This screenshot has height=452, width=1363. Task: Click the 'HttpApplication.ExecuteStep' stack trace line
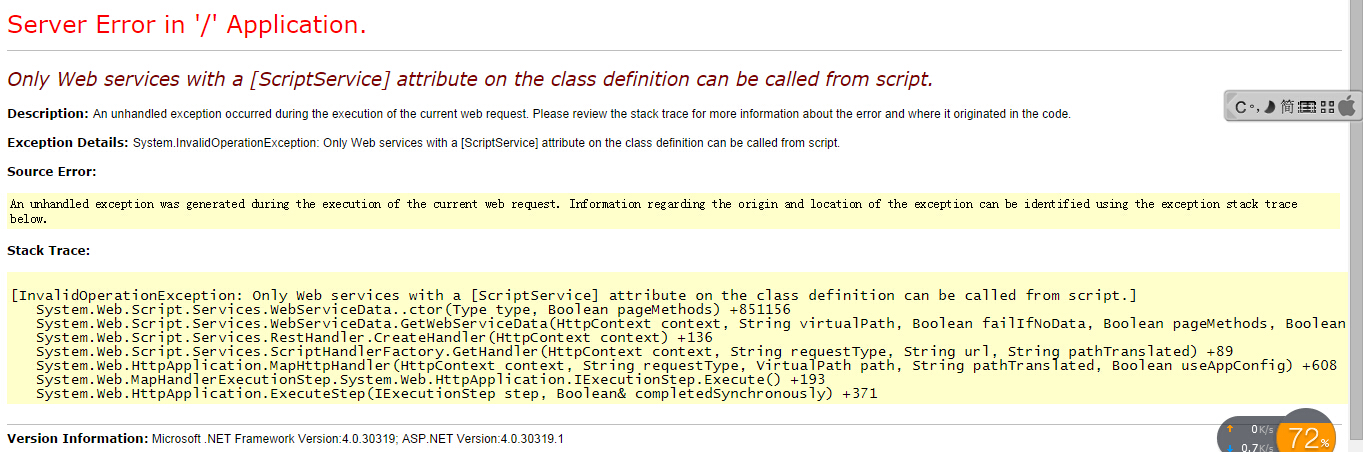[x=456, y=393]
